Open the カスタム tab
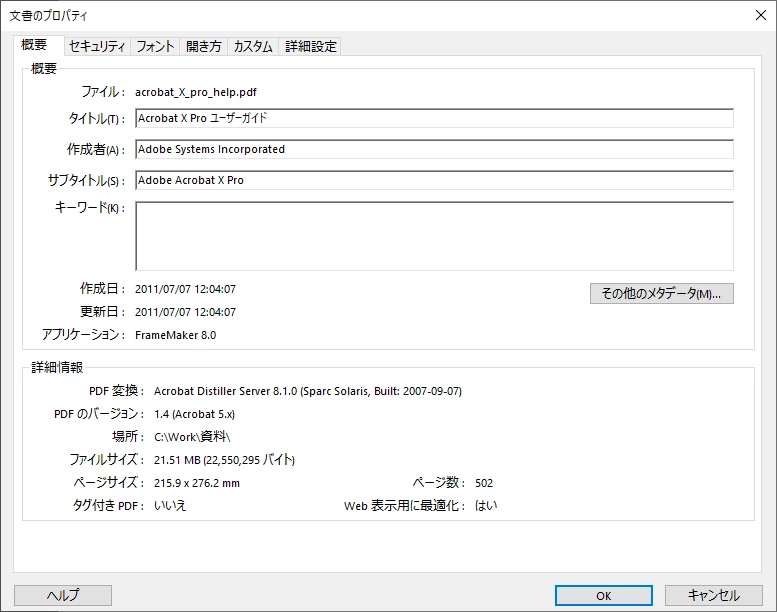 point(253,46)
